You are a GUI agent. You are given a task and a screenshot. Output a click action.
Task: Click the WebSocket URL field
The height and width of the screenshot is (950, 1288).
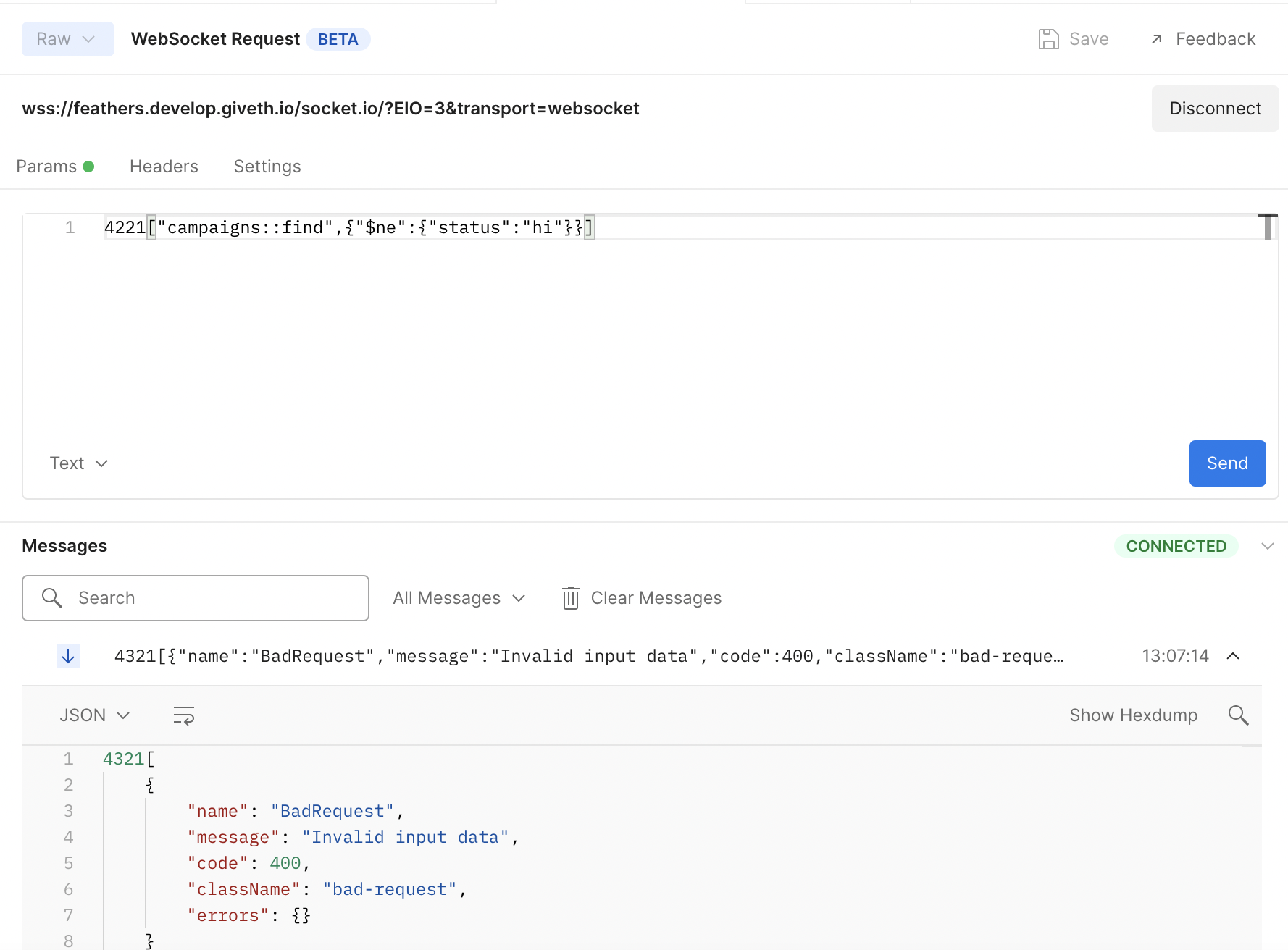[330, 109]
